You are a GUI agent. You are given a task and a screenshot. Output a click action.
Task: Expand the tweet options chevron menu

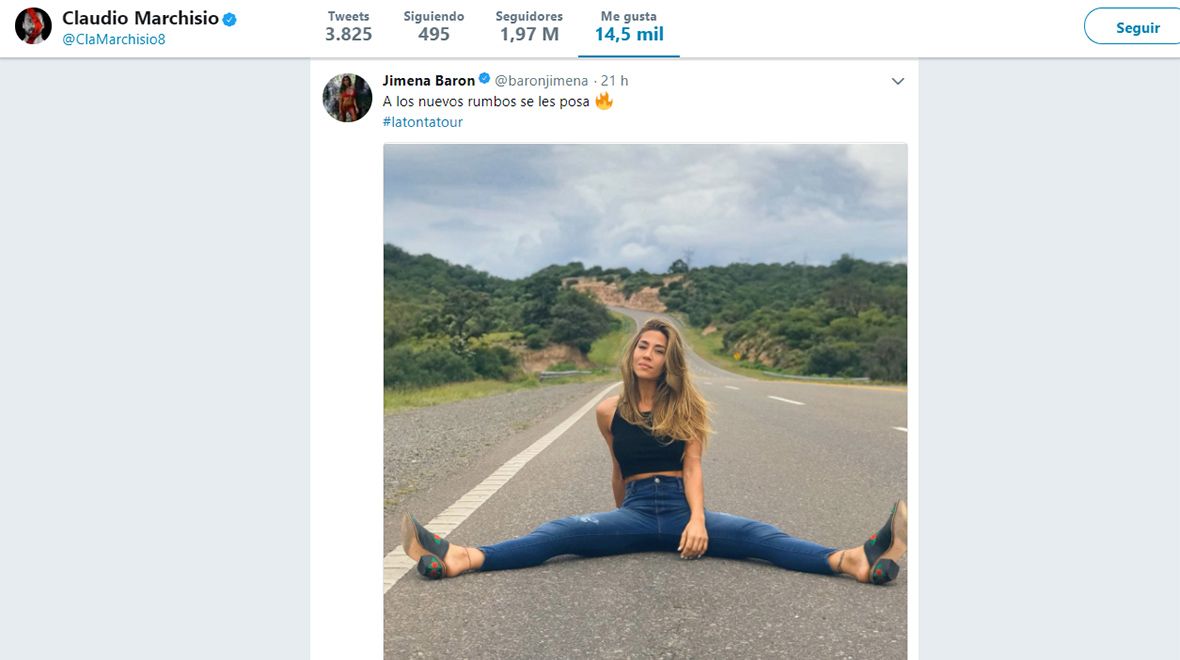tap(897, 81)
